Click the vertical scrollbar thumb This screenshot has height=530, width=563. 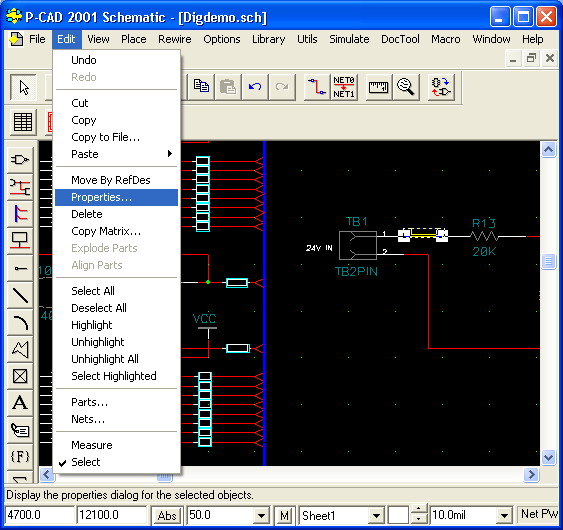[x=548, y=261]
